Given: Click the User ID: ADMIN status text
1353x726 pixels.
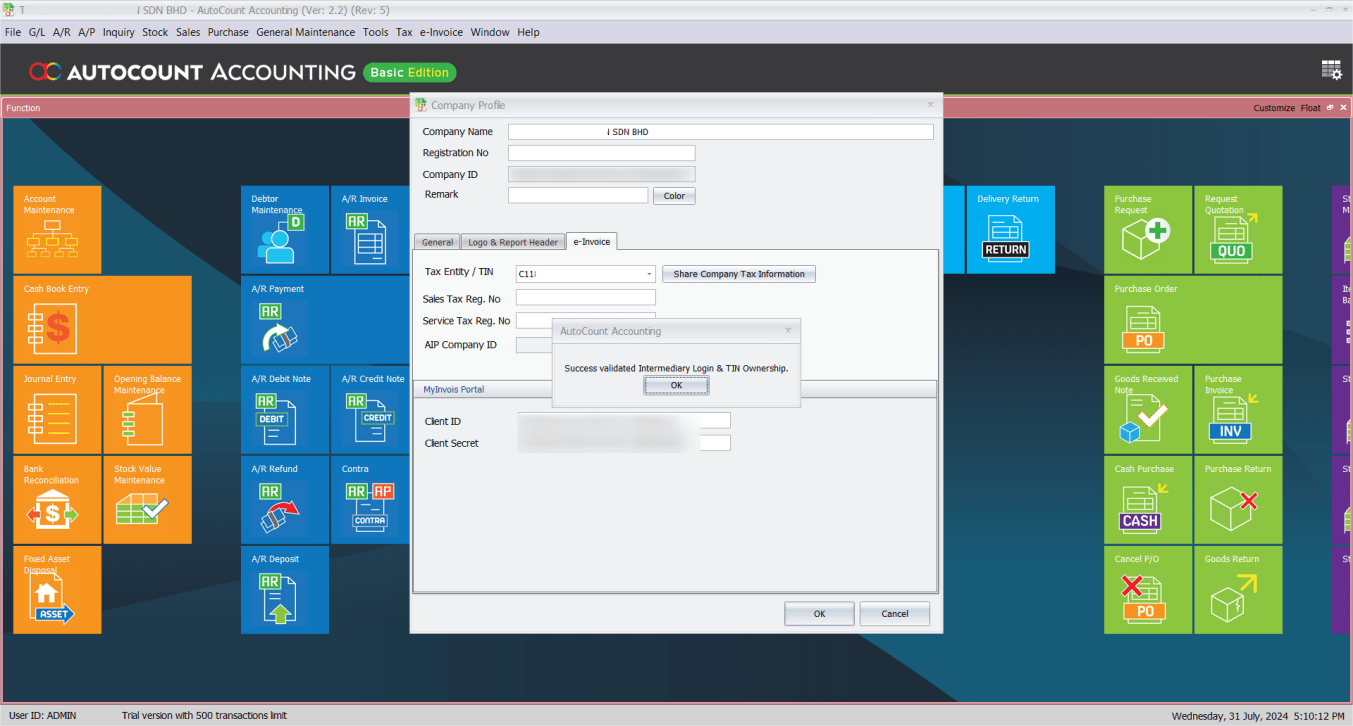Looking at the screenshot, I should (41, 716).
